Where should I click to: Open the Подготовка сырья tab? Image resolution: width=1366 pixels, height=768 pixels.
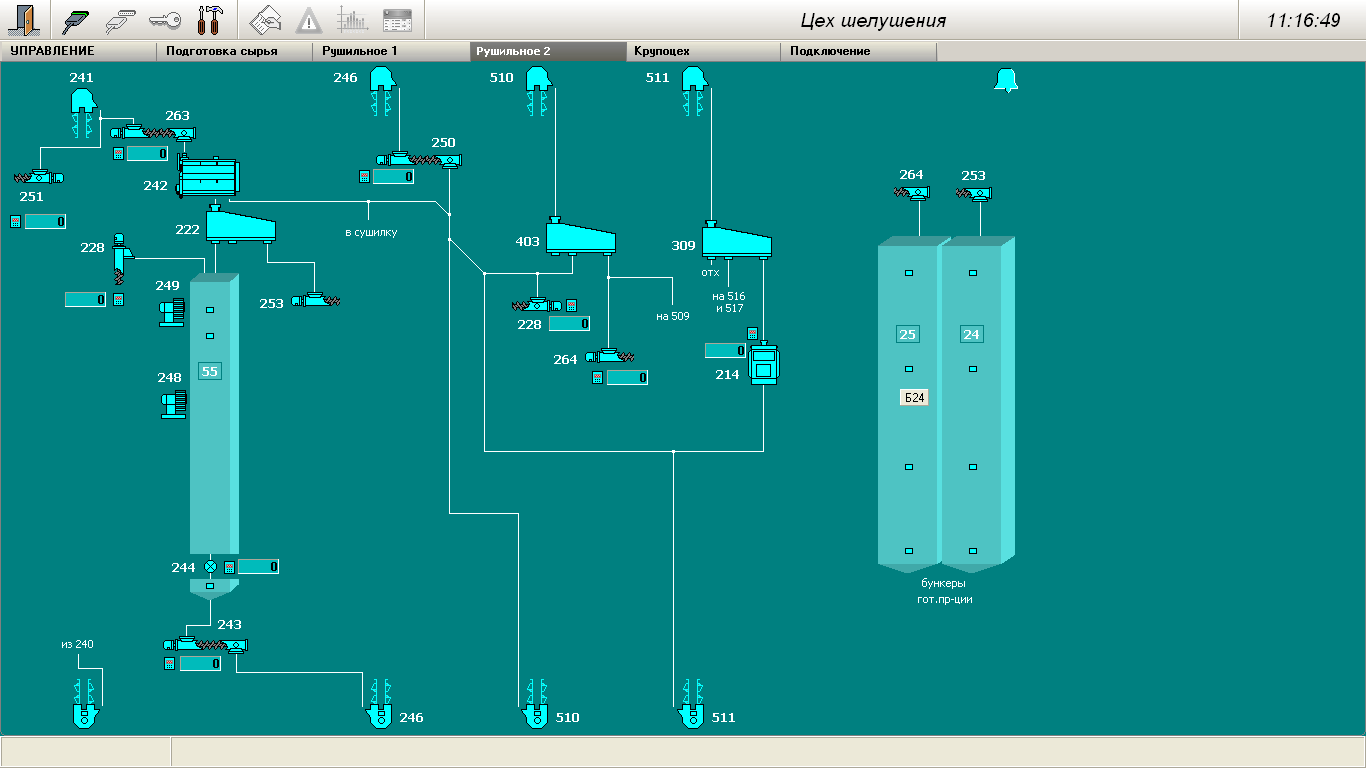click(235, 51)
